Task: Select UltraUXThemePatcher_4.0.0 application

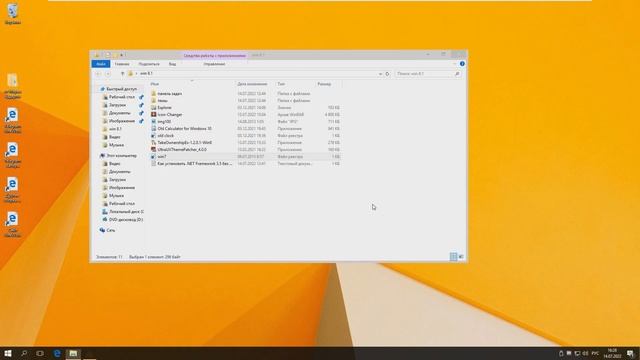Action: [x=182, y=149]
